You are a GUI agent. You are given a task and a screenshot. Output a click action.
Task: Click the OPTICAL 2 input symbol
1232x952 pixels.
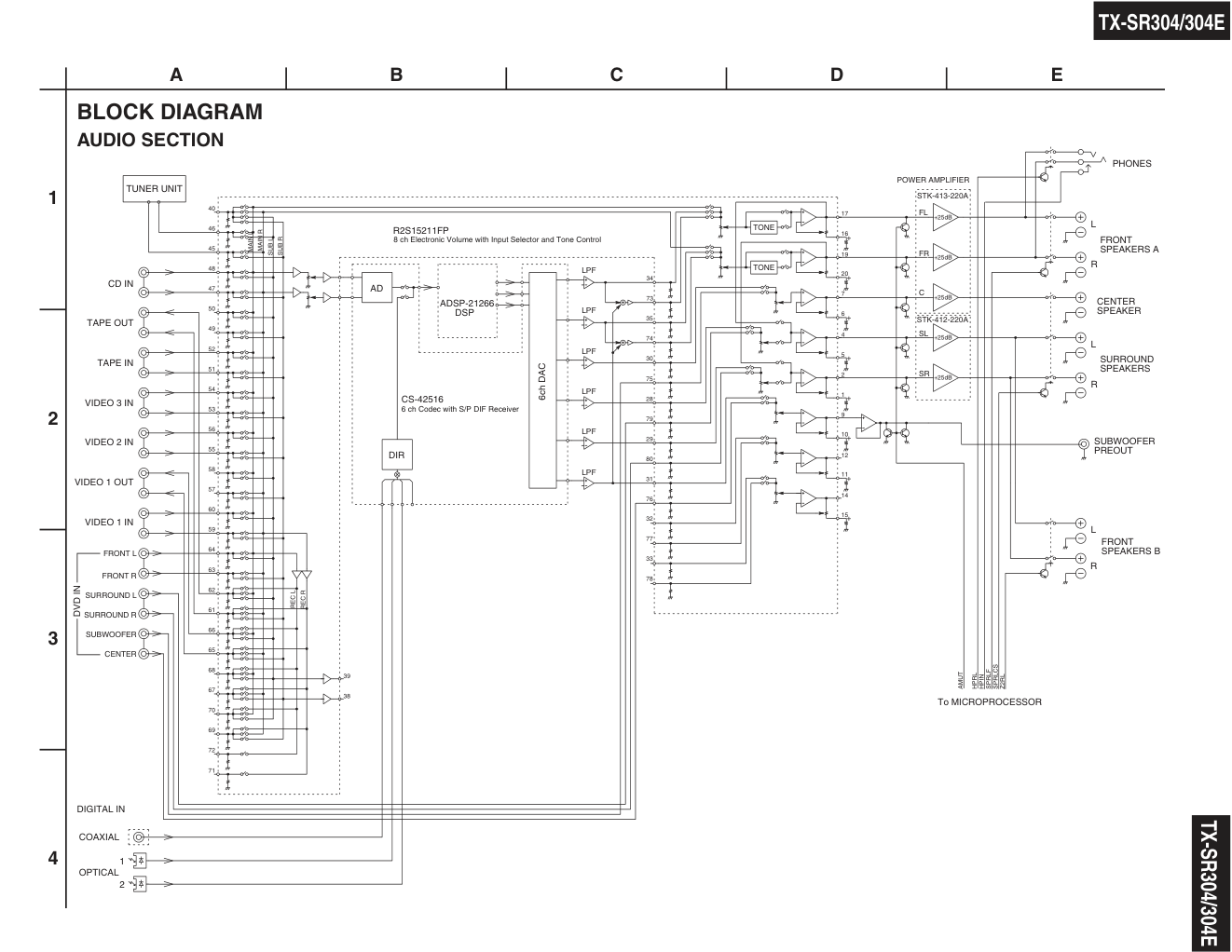(x=140, y=883)
